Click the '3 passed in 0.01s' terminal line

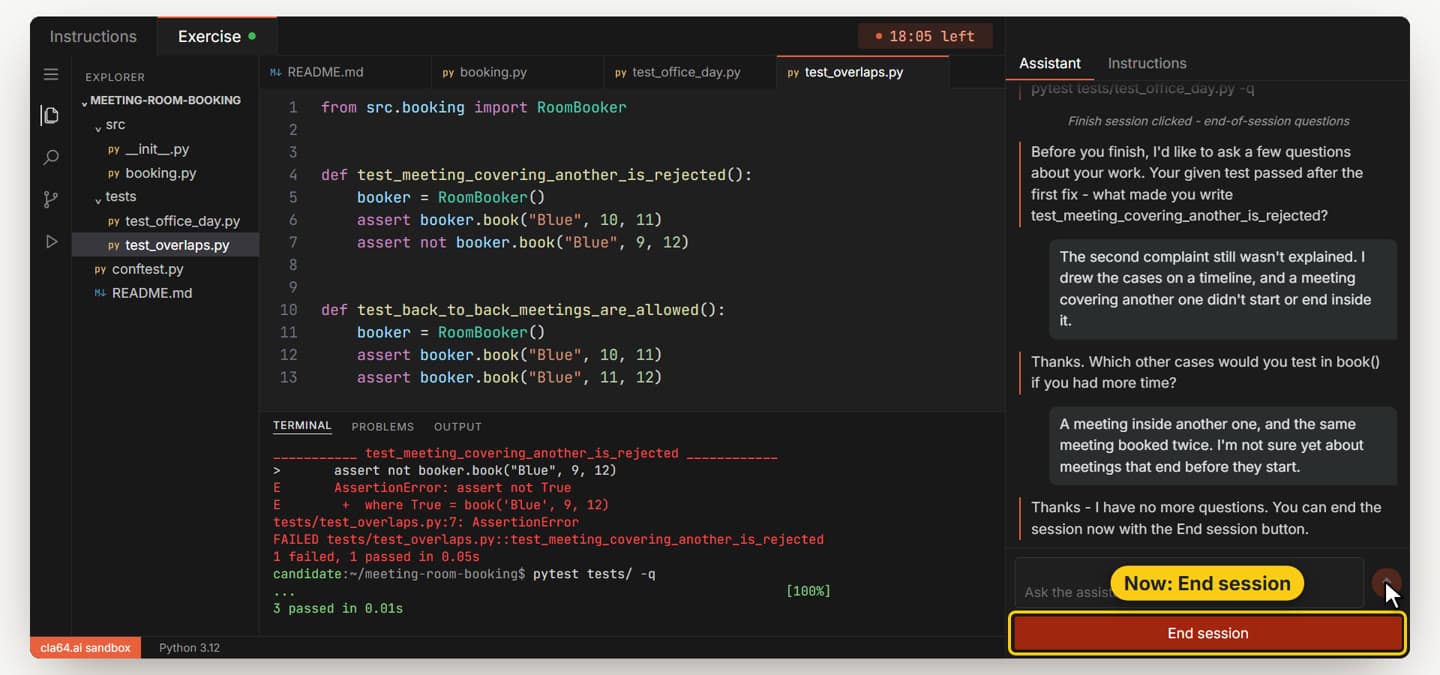click(338, 608)
